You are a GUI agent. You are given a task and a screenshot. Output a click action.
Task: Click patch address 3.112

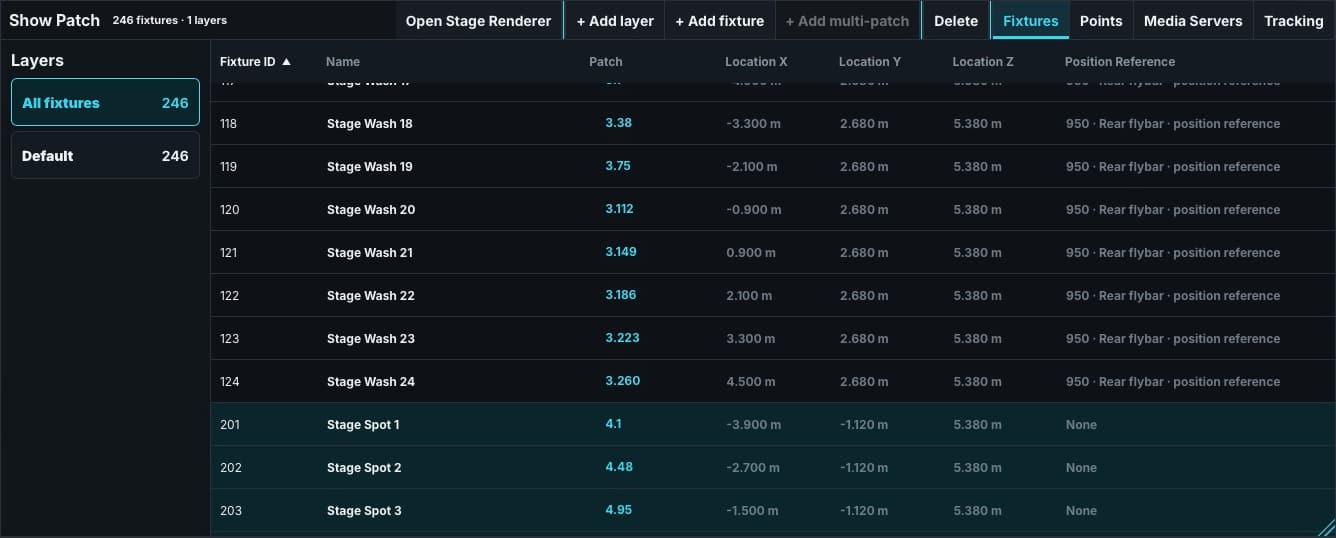tap(619, 209)
